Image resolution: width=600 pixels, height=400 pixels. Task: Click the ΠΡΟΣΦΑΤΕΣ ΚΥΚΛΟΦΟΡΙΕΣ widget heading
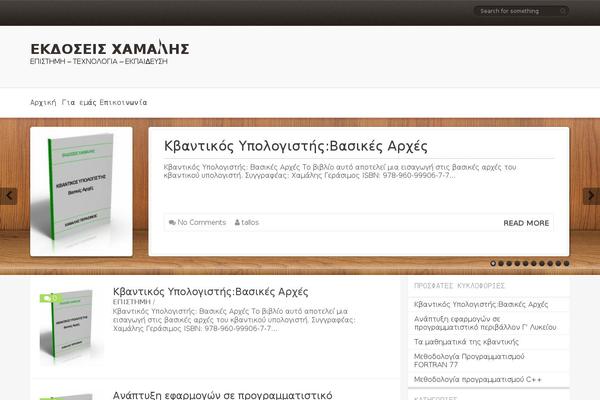point(459,286)
